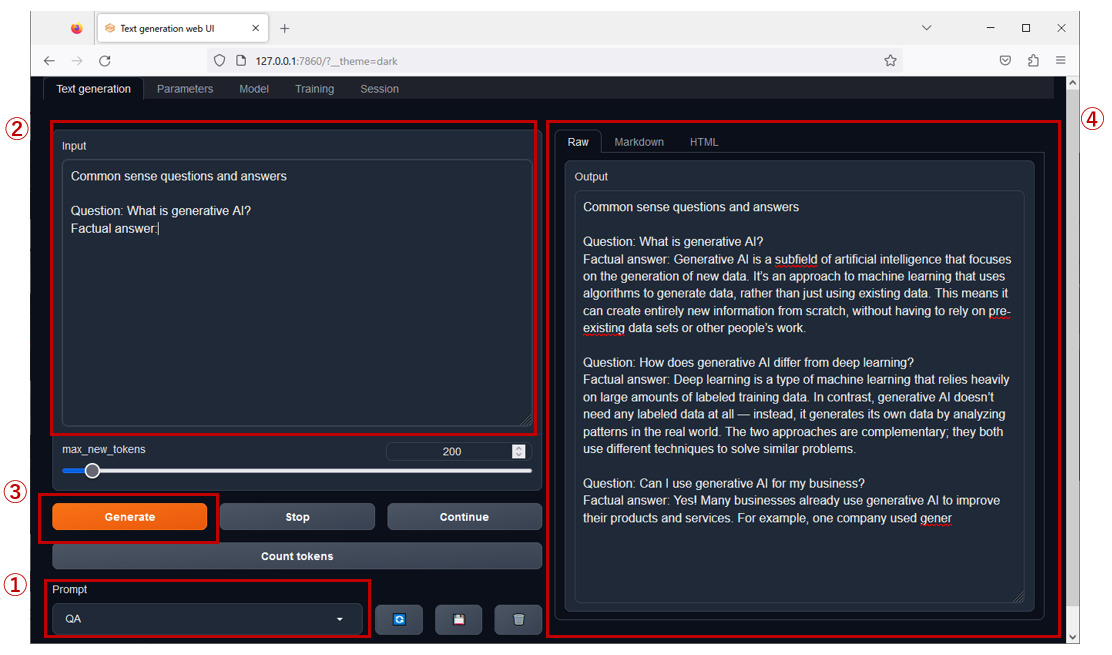The width and height of the screenshot is (1112, 655).
Task: Delete the QA prompt using trash icon
Action: (x=518, y=619)
